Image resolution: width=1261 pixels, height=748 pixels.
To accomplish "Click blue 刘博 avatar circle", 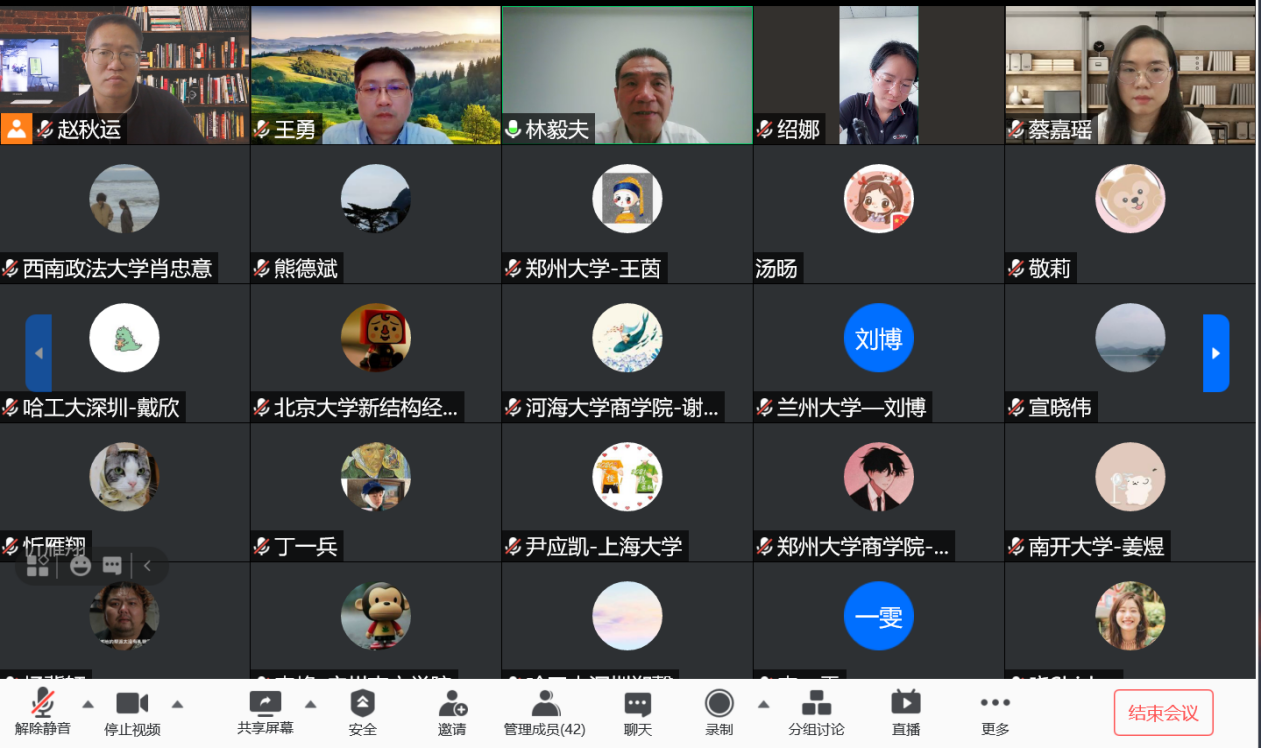I will pos(879,338).
